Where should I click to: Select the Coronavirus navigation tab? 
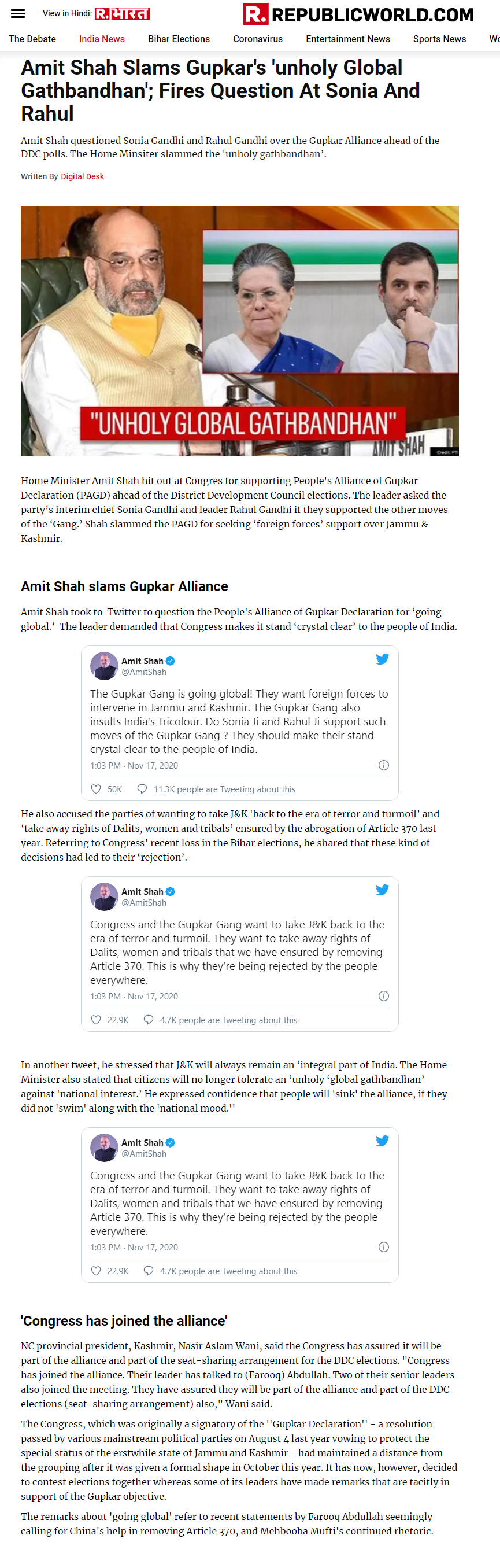(x=258, y=39)
